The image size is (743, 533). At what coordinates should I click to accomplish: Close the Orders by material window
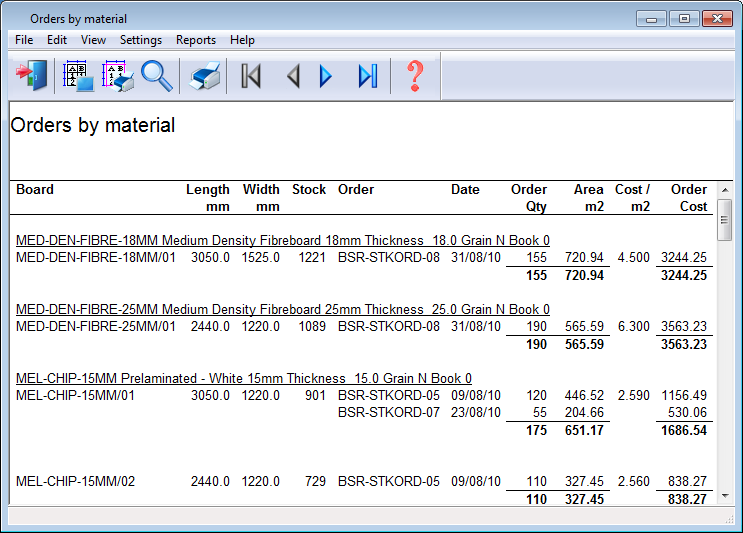pyautogui.click(x=717, y=19)
